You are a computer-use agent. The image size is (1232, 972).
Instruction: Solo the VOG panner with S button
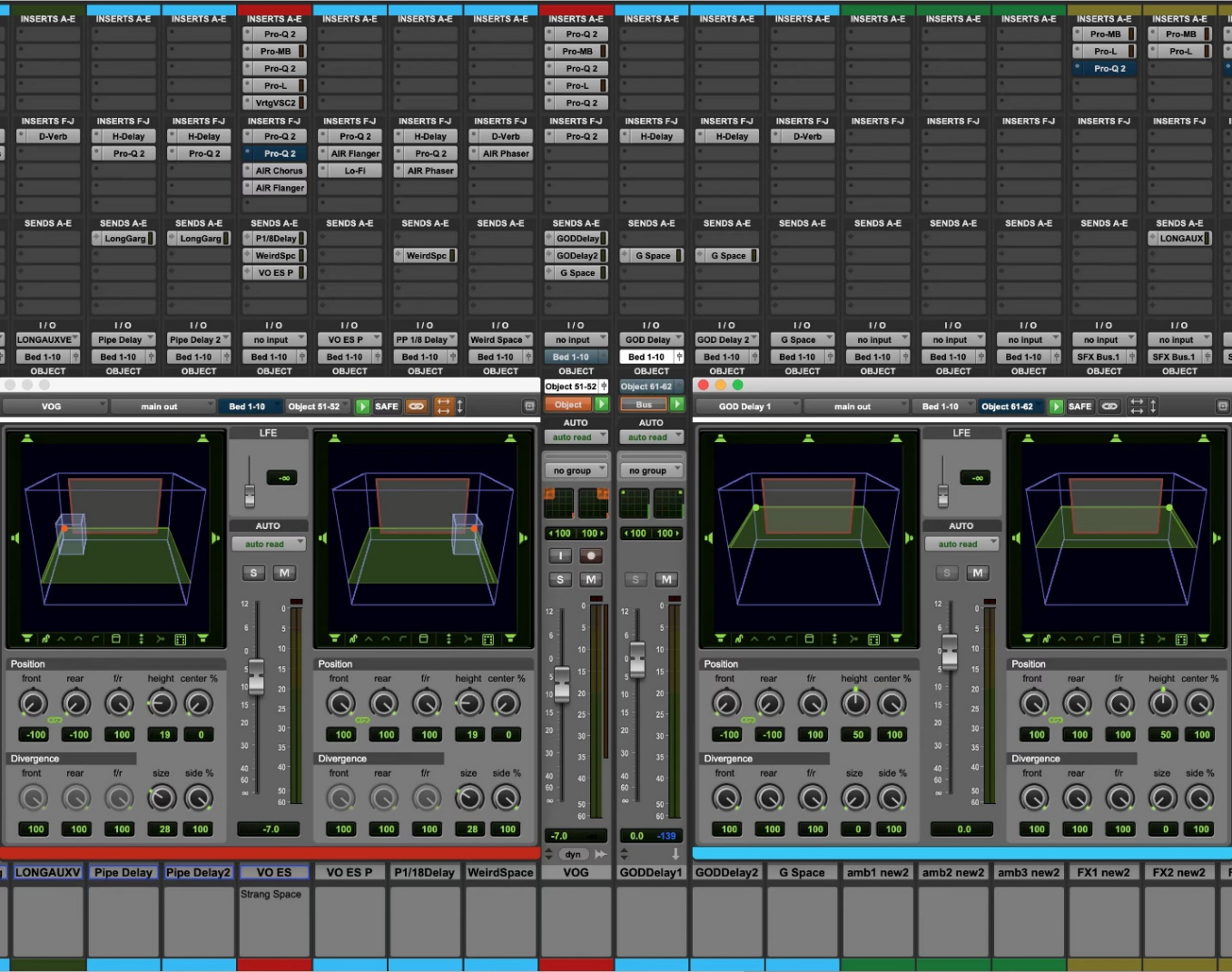point(253,573)
